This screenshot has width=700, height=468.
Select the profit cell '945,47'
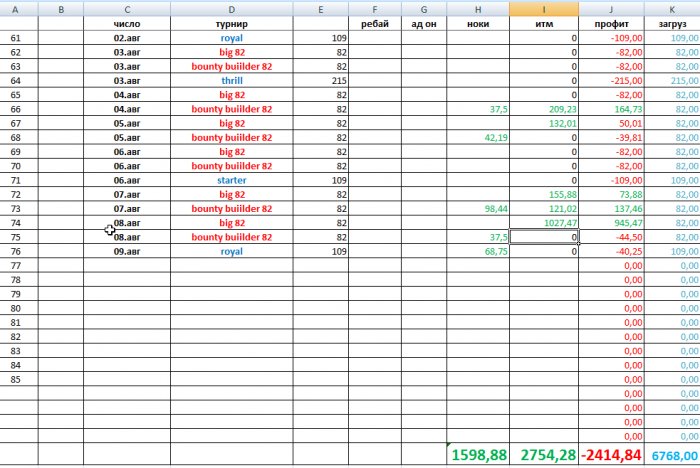[x=611, y=223]
